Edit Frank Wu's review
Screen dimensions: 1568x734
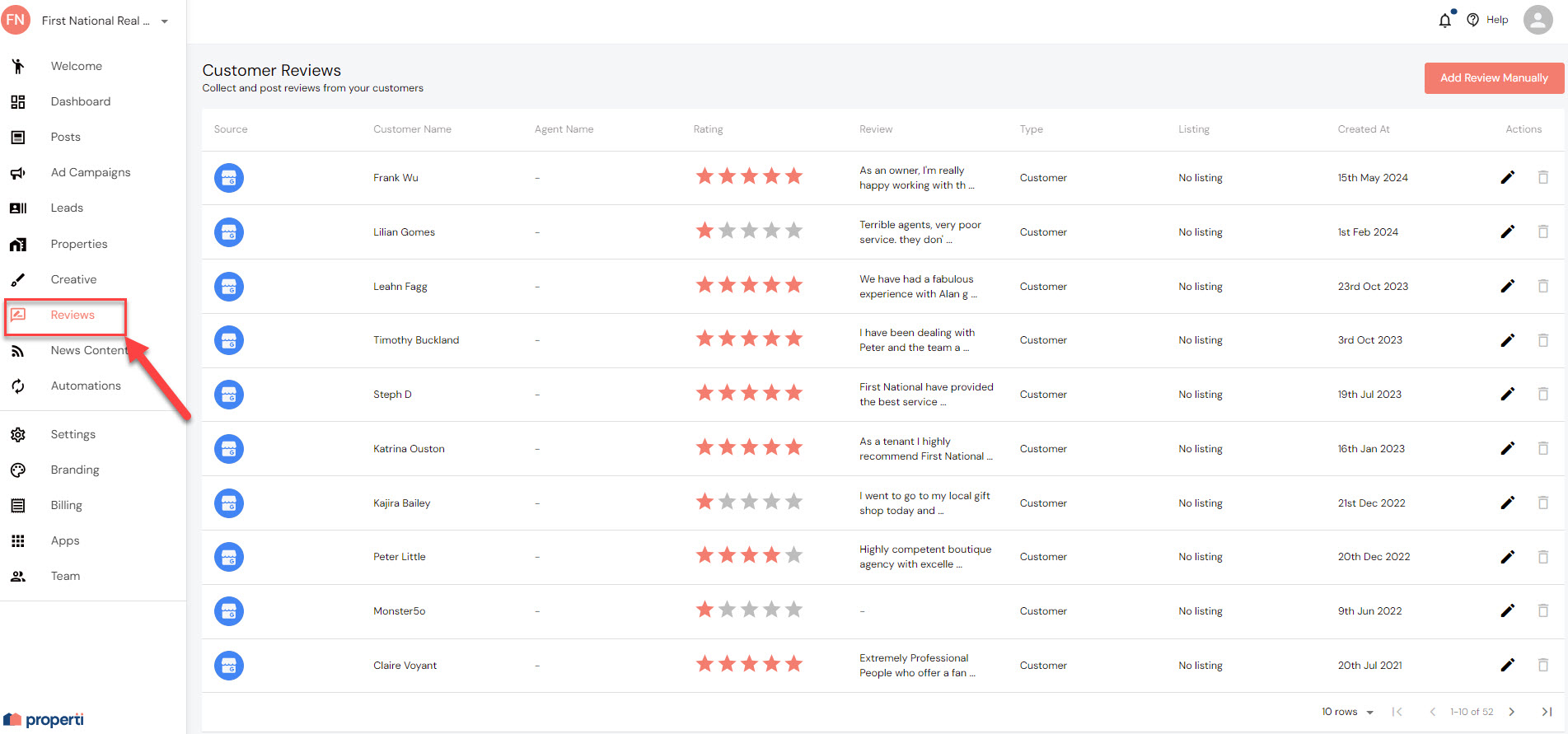tap(1507, 177)
